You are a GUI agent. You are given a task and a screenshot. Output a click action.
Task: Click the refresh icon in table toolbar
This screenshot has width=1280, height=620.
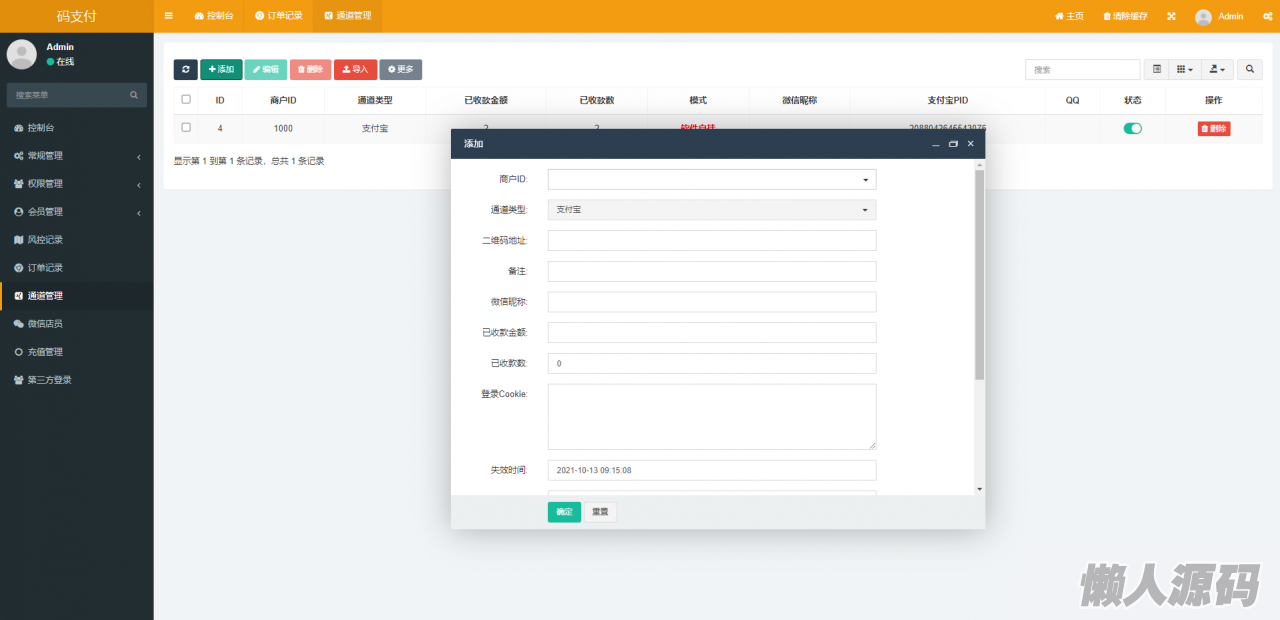coord(185,69)
